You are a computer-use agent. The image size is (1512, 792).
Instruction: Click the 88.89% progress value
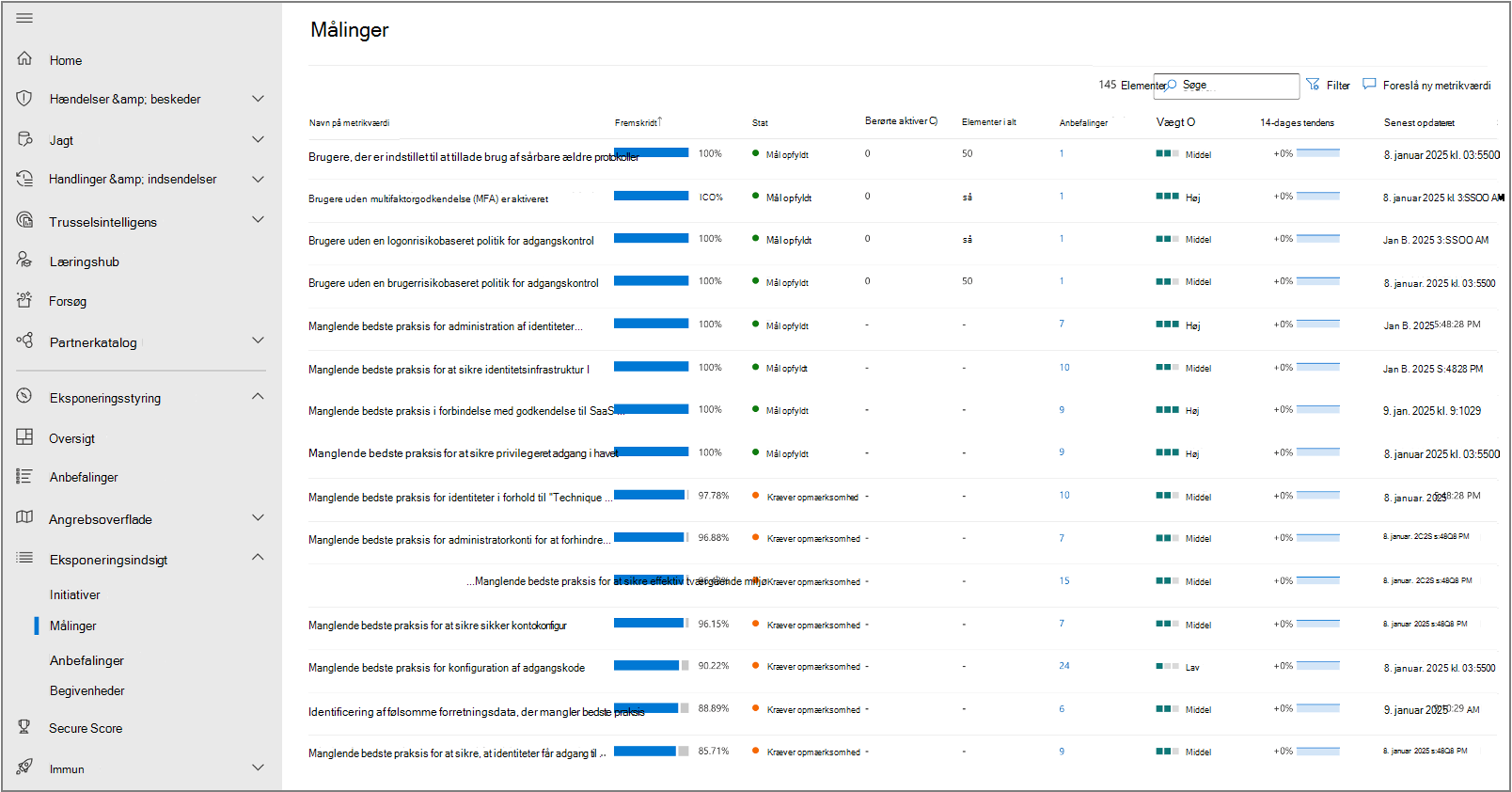pyautogui.click(x=714, y=708)
